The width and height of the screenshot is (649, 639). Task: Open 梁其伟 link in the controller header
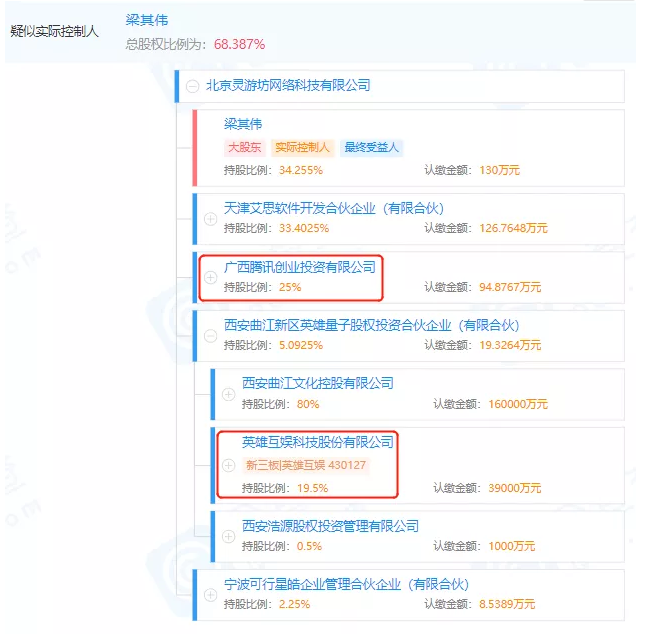(147, 20)
